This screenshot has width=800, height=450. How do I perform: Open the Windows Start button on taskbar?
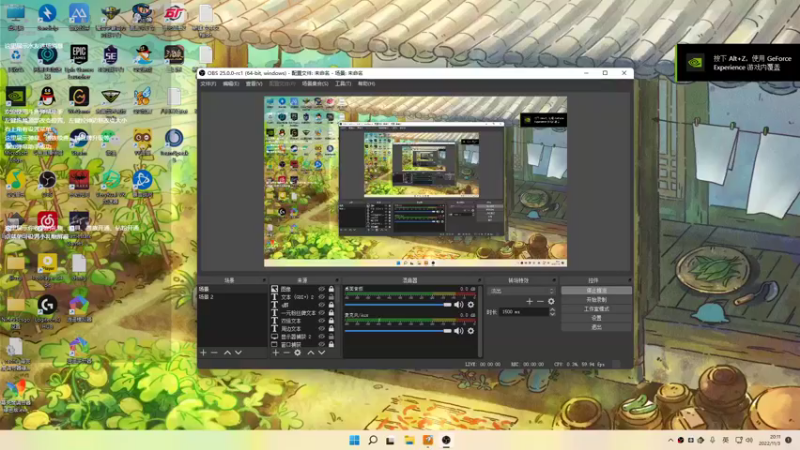(x=354, y=440)
